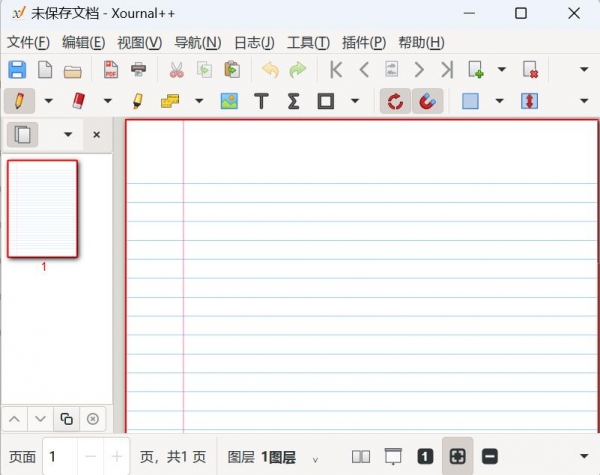
Task: Click the vertical space tool icon
Action: [530, 101]
